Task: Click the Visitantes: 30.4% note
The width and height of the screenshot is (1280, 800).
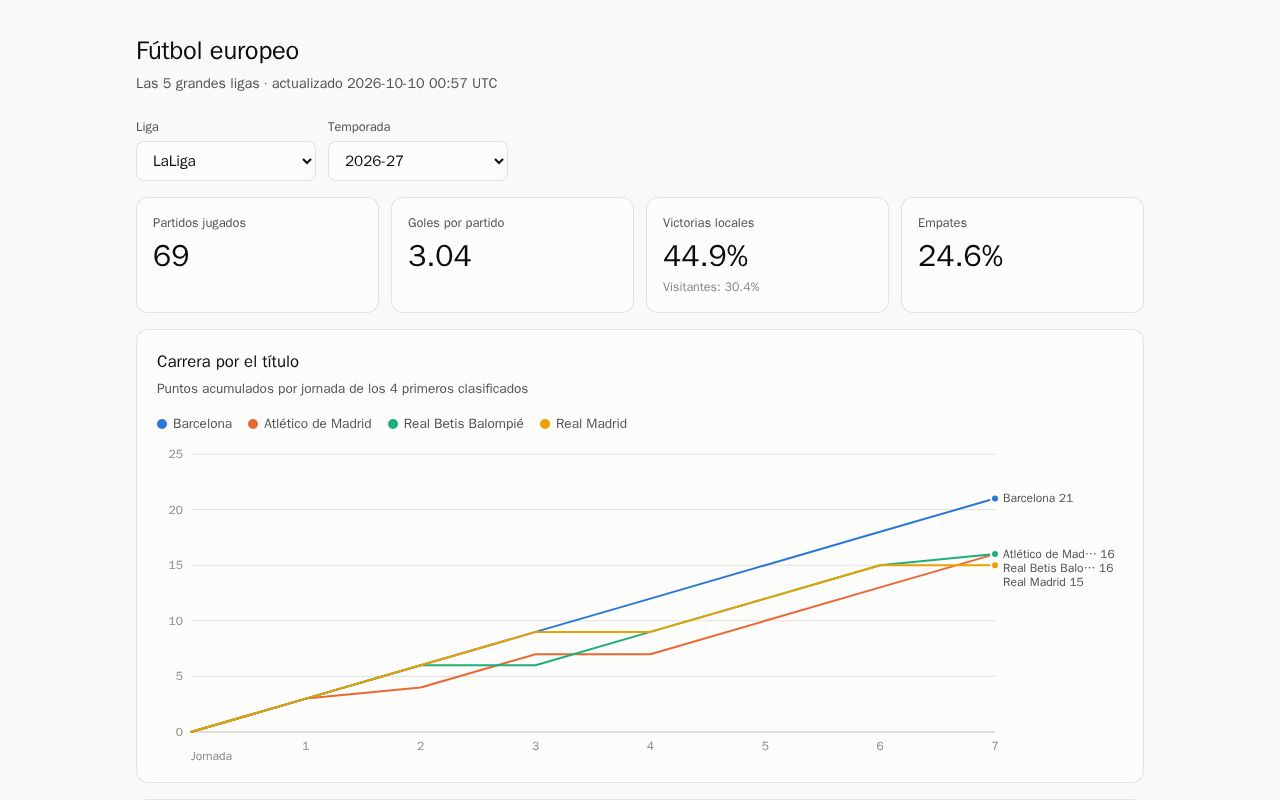Action: coord(711,287)
